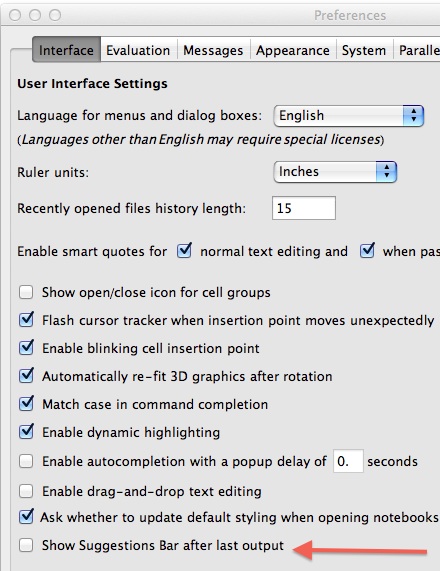Disable Enable dynamic highlighting checkbox
The width and height of the screenshot is (440, 571).
pyautogui.click(x=26, y=432)
